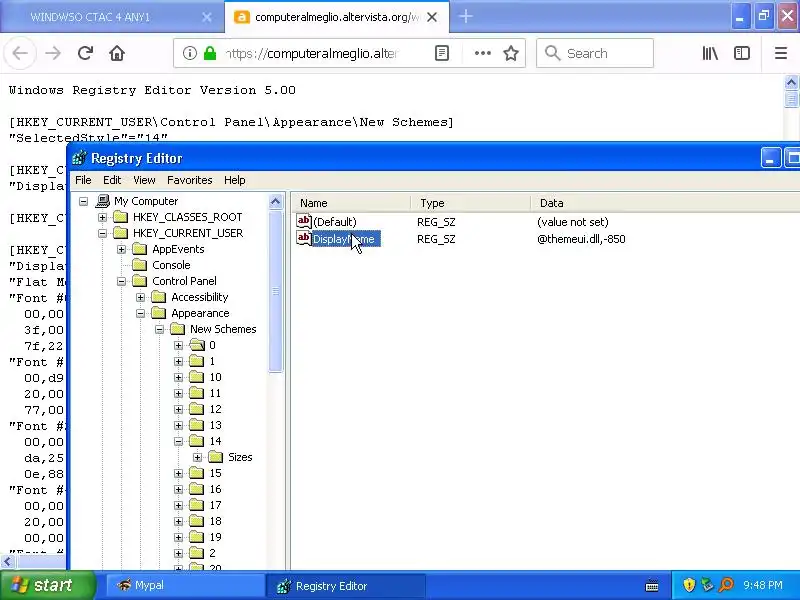The height and width of the screenshot is (600, 800).
Task: Open a new browser tab
Action: [x=465, y=17]
